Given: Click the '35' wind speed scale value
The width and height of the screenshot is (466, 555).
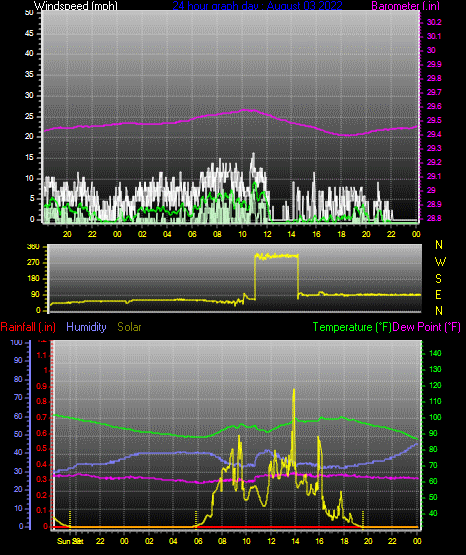Looking at the screenshot, I should (x=29, y=75).
